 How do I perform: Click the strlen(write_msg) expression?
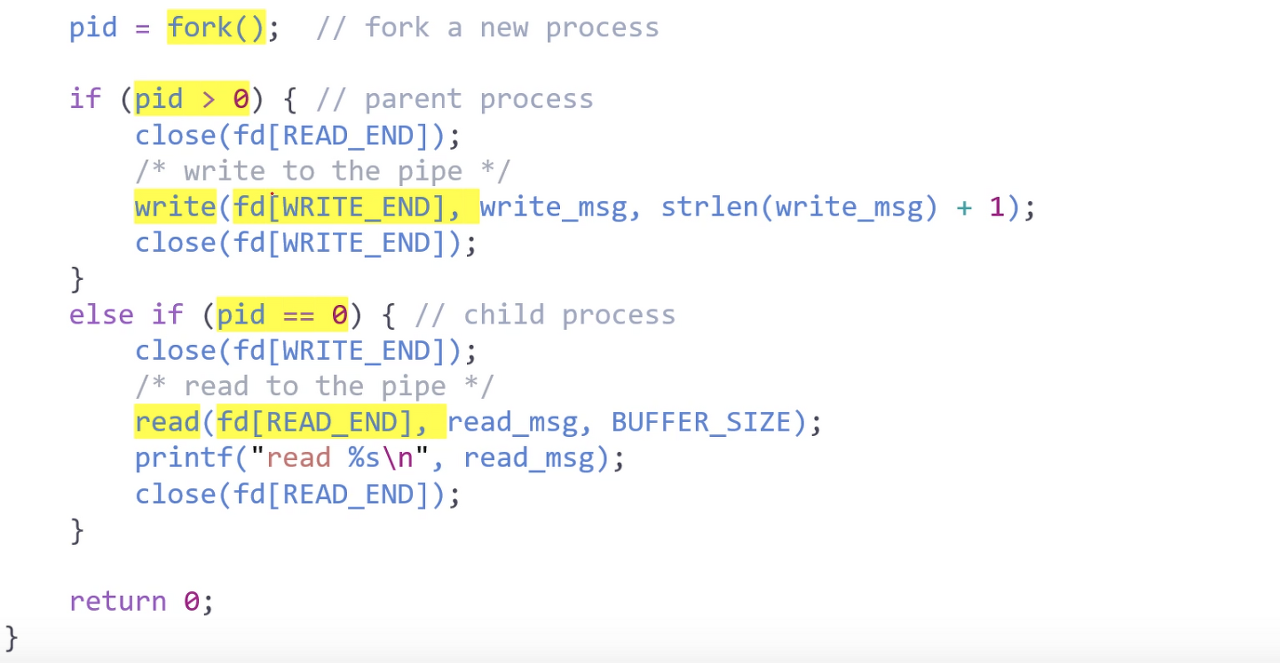(x=800, y=207)
